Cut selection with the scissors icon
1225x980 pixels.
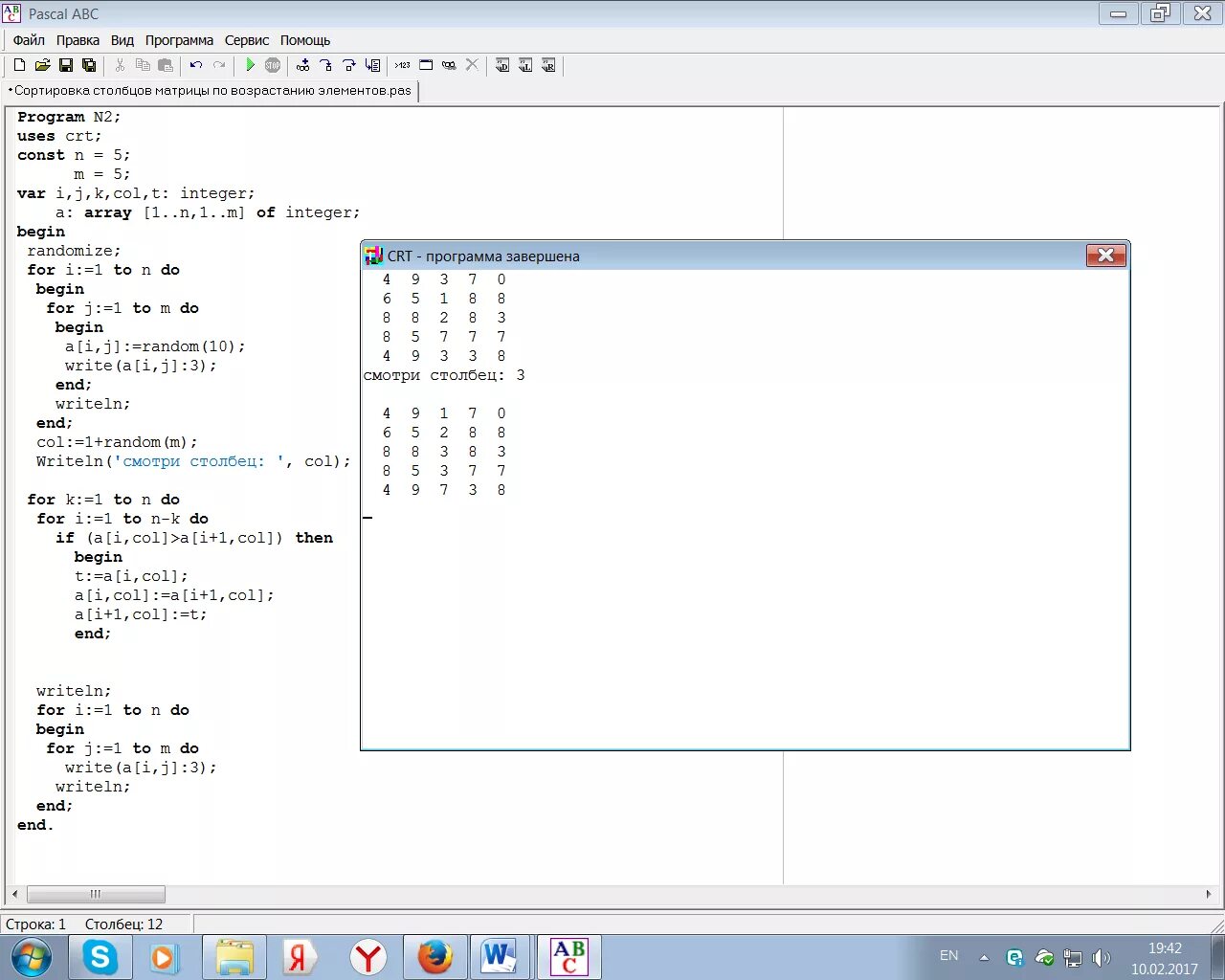coord(120,65)
